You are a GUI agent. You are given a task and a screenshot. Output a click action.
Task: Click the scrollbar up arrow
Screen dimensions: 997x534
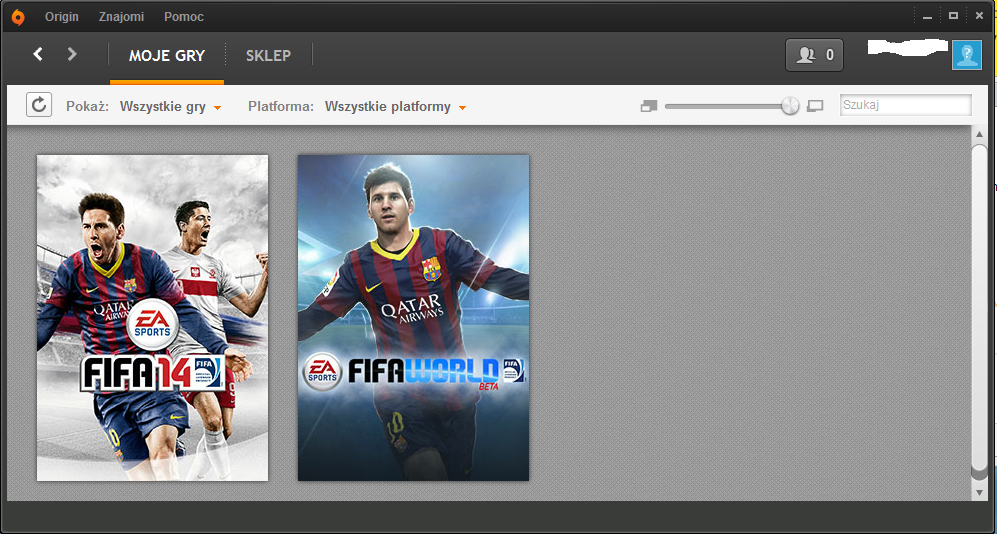coord(979,134)
